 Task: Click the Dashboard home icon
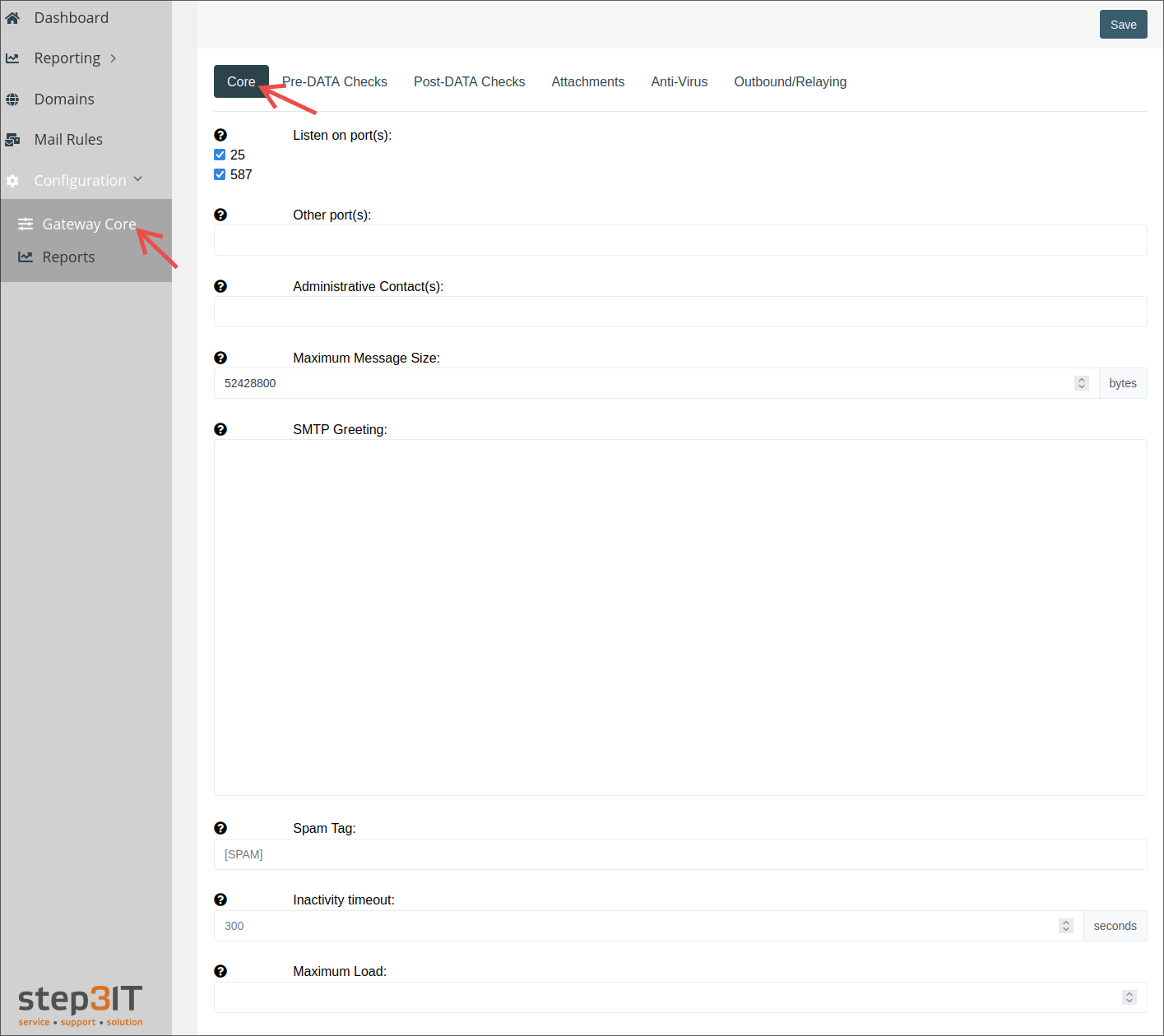[12, 17]
